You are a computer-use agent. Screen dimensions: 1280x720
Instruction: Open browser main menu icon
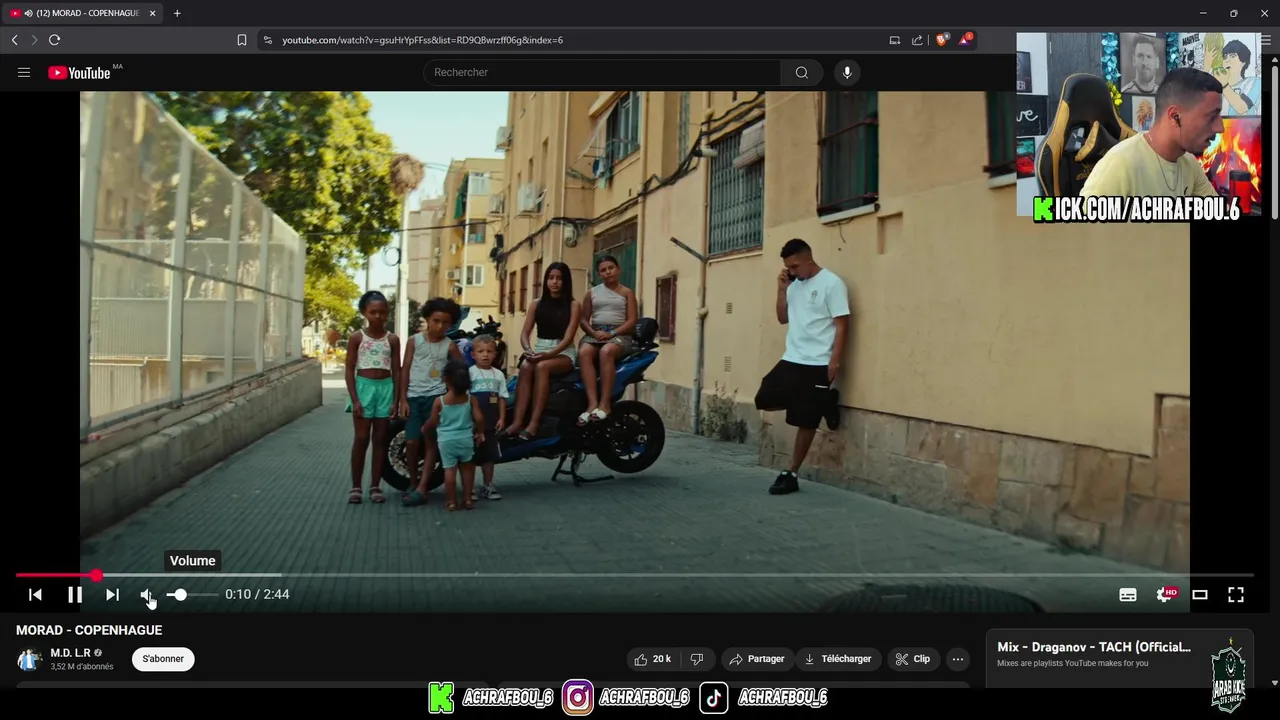tap(1266, 40)
